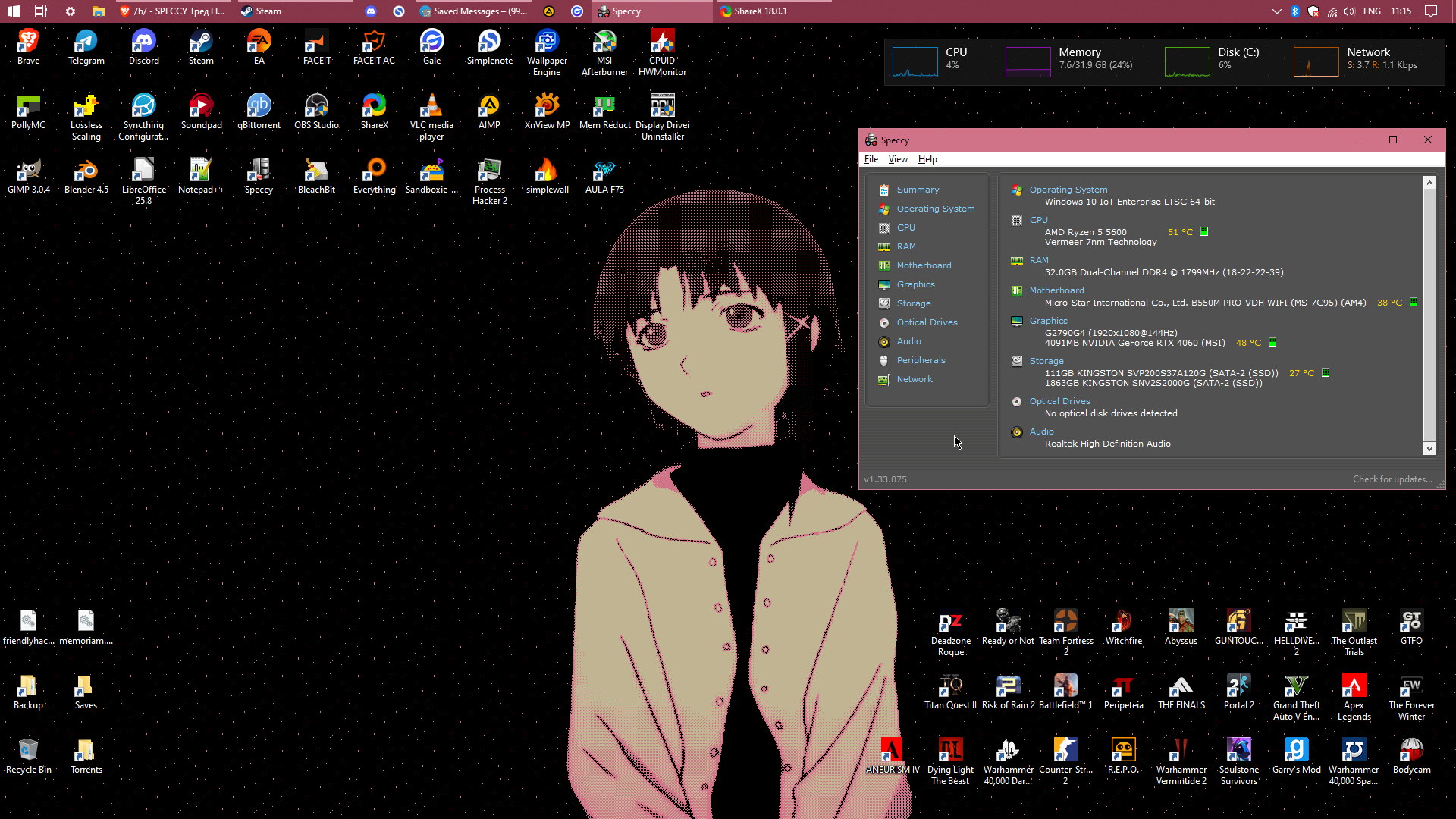The image size is (1456, 819).
Task: Click the green storage temperature indicator
Action: coord(1326,373)
